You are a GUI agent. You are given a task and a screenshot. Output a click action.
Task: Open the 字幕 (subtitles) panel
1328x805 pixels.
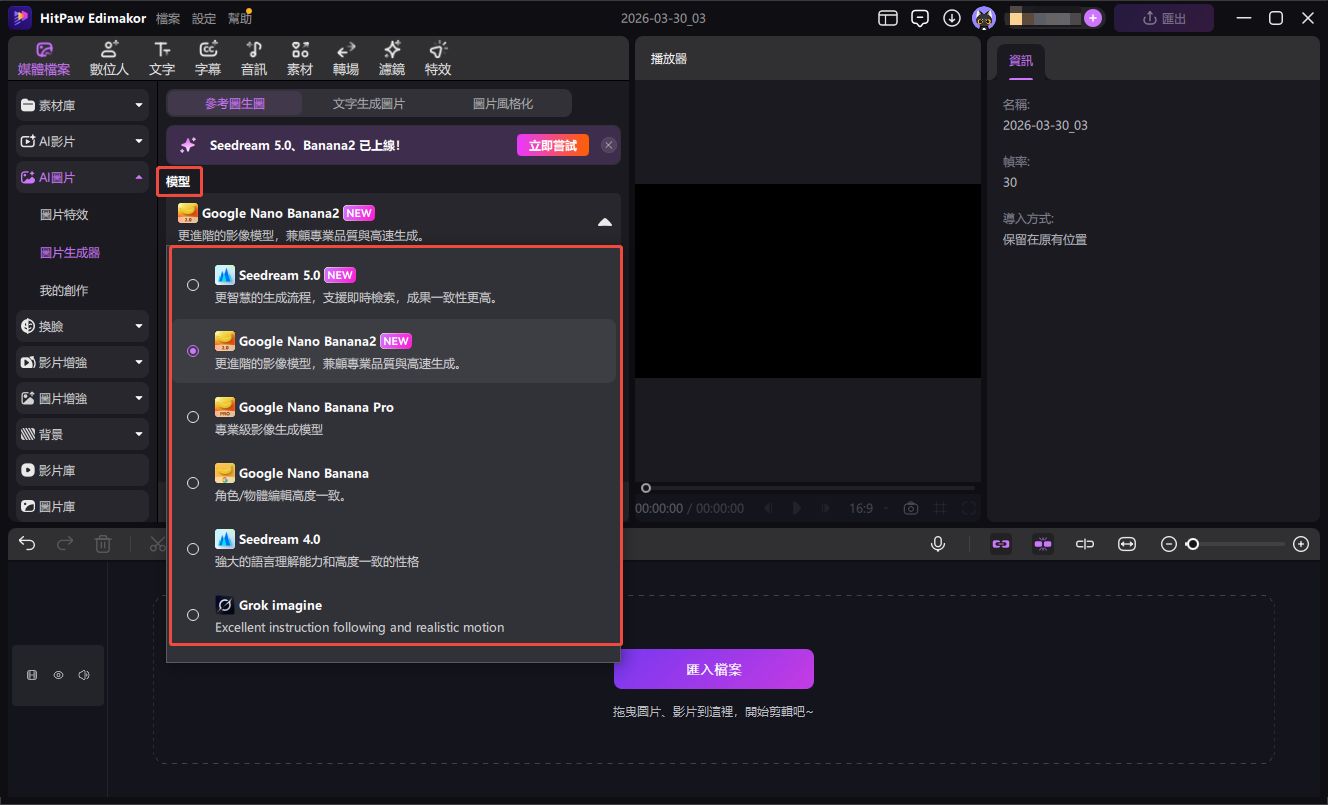coord(208,57)
